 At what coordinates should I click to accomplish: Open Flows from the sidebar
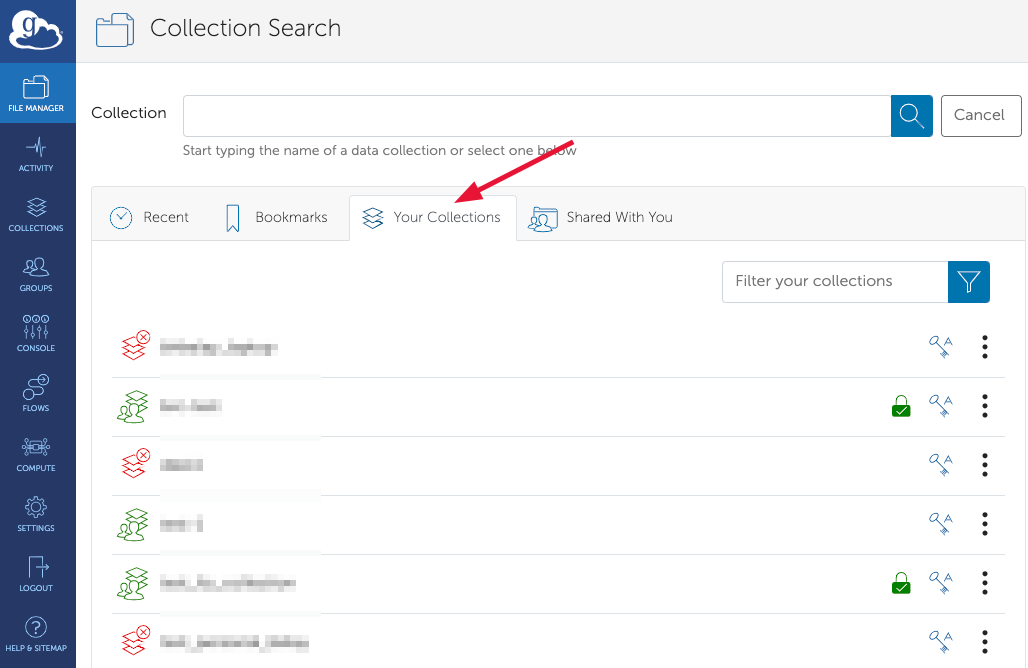[x=37, y=393]
